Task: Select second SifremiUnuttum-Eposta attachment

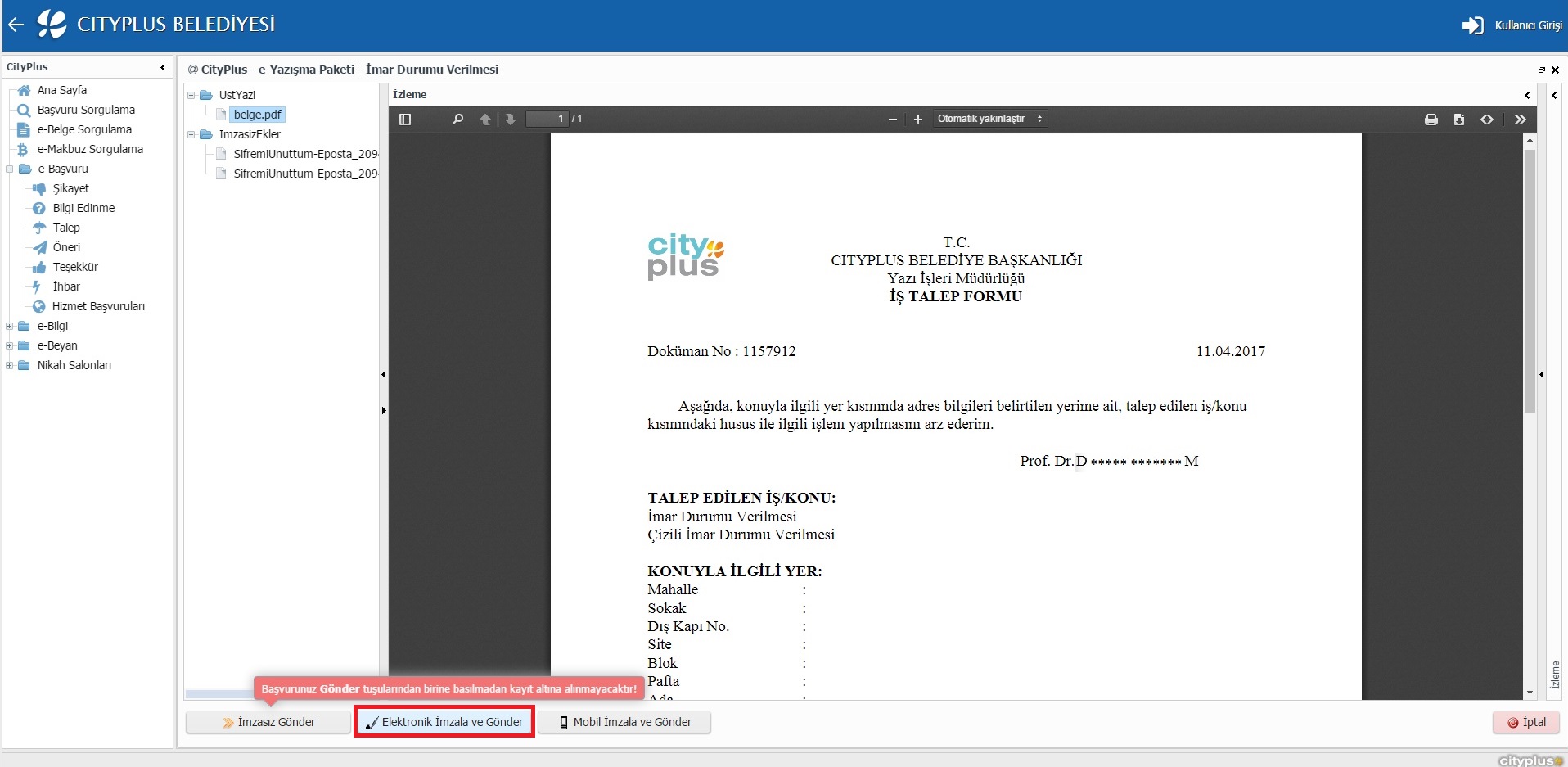Action: point(305,174)
